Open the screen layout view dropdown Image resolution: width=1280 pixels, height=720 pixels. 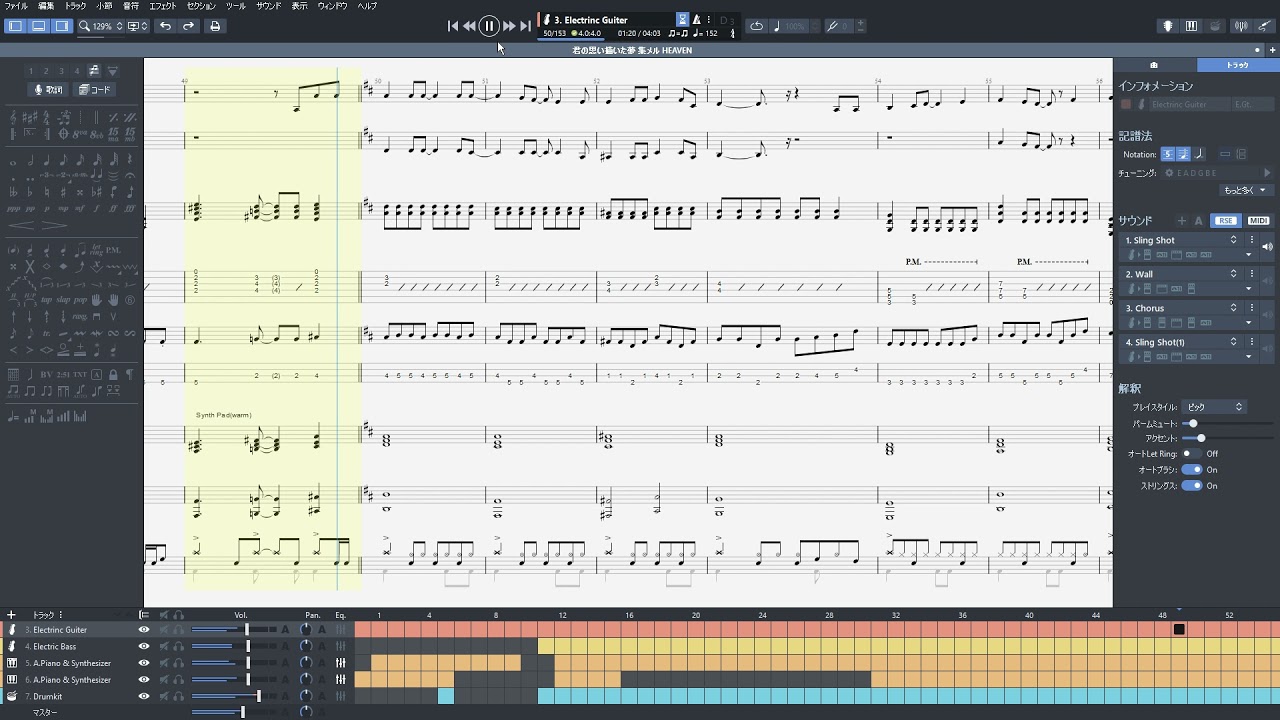tap(138, 26)
